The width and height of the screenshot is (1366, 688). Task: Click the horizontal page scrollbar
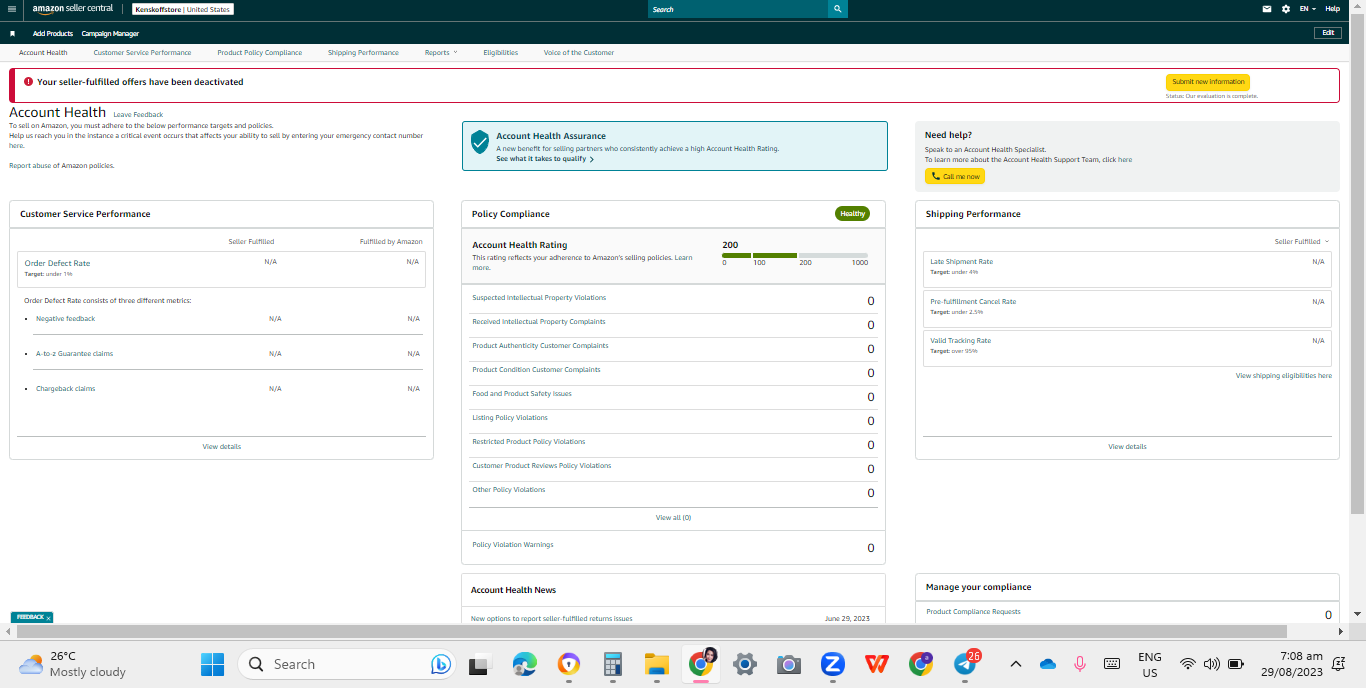tap(650, 632)
